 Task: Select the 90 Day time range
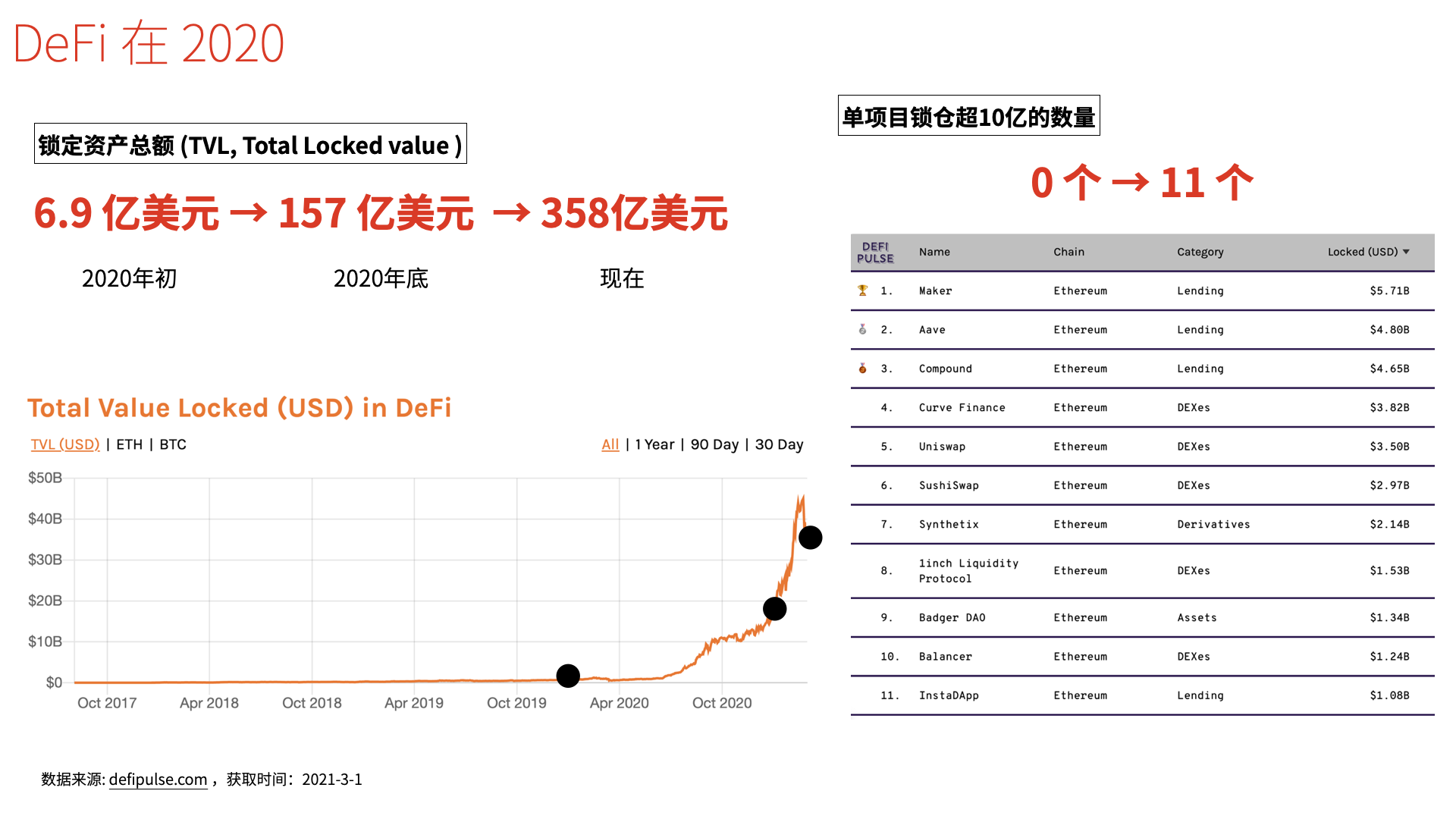pos(714,444)
